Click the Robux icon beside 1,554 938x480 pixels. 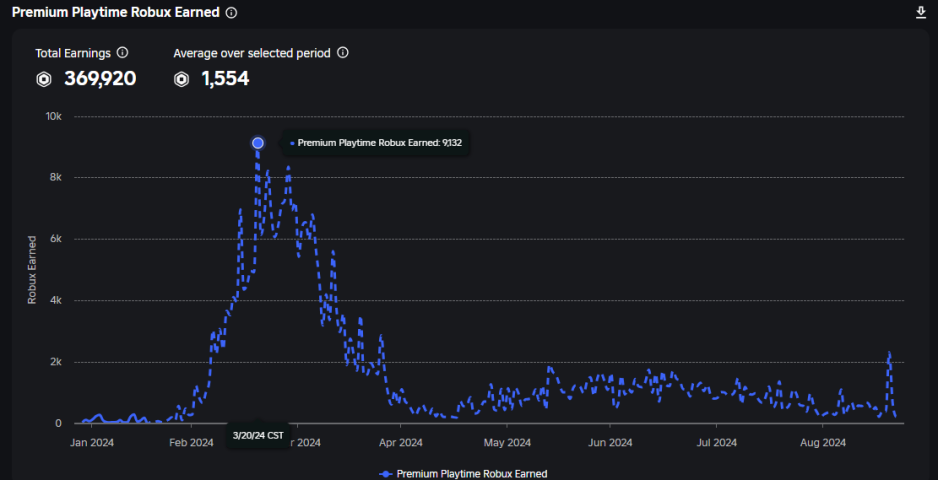point(181,80)
